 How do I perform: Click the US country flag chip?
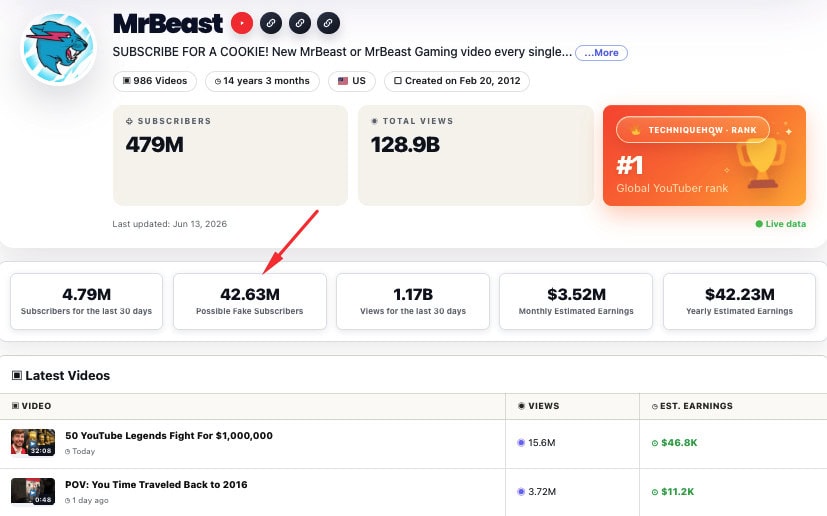[x=352, y=81]
